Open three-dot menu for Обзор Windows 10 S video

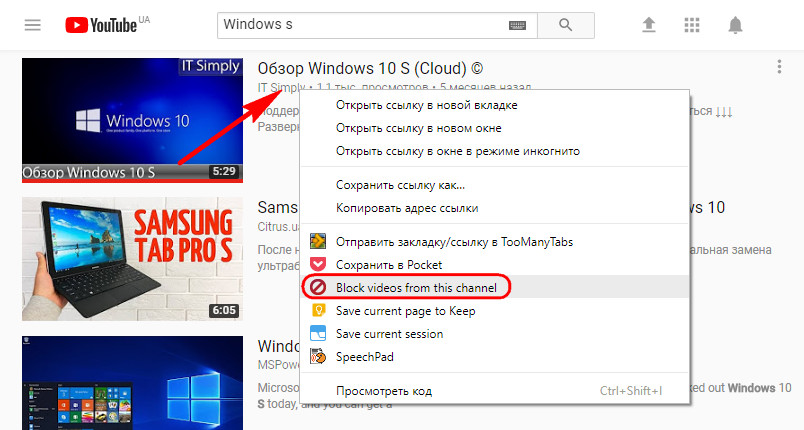click(779, 66)
